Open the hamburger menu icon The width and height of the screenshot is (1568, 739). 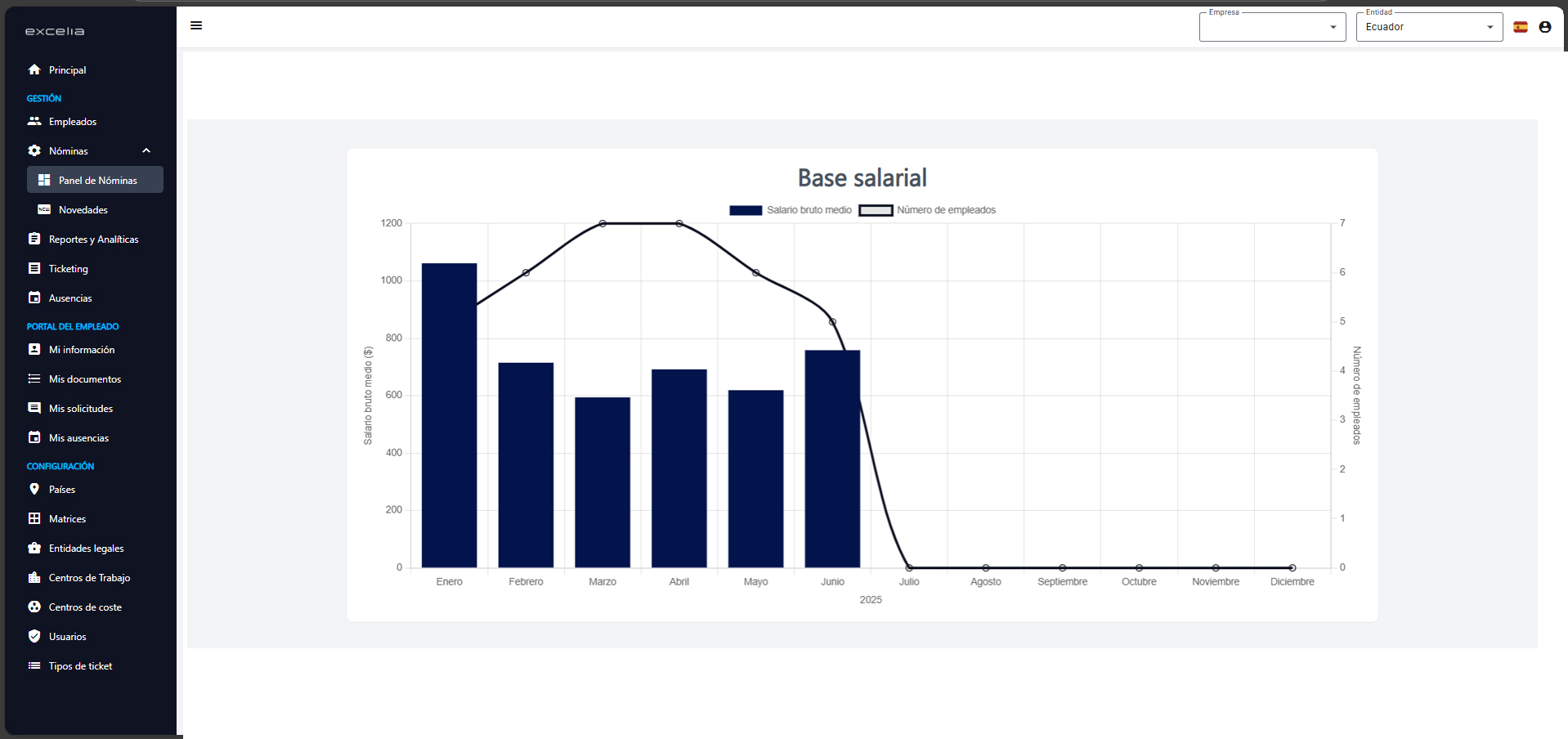point(196,25)
